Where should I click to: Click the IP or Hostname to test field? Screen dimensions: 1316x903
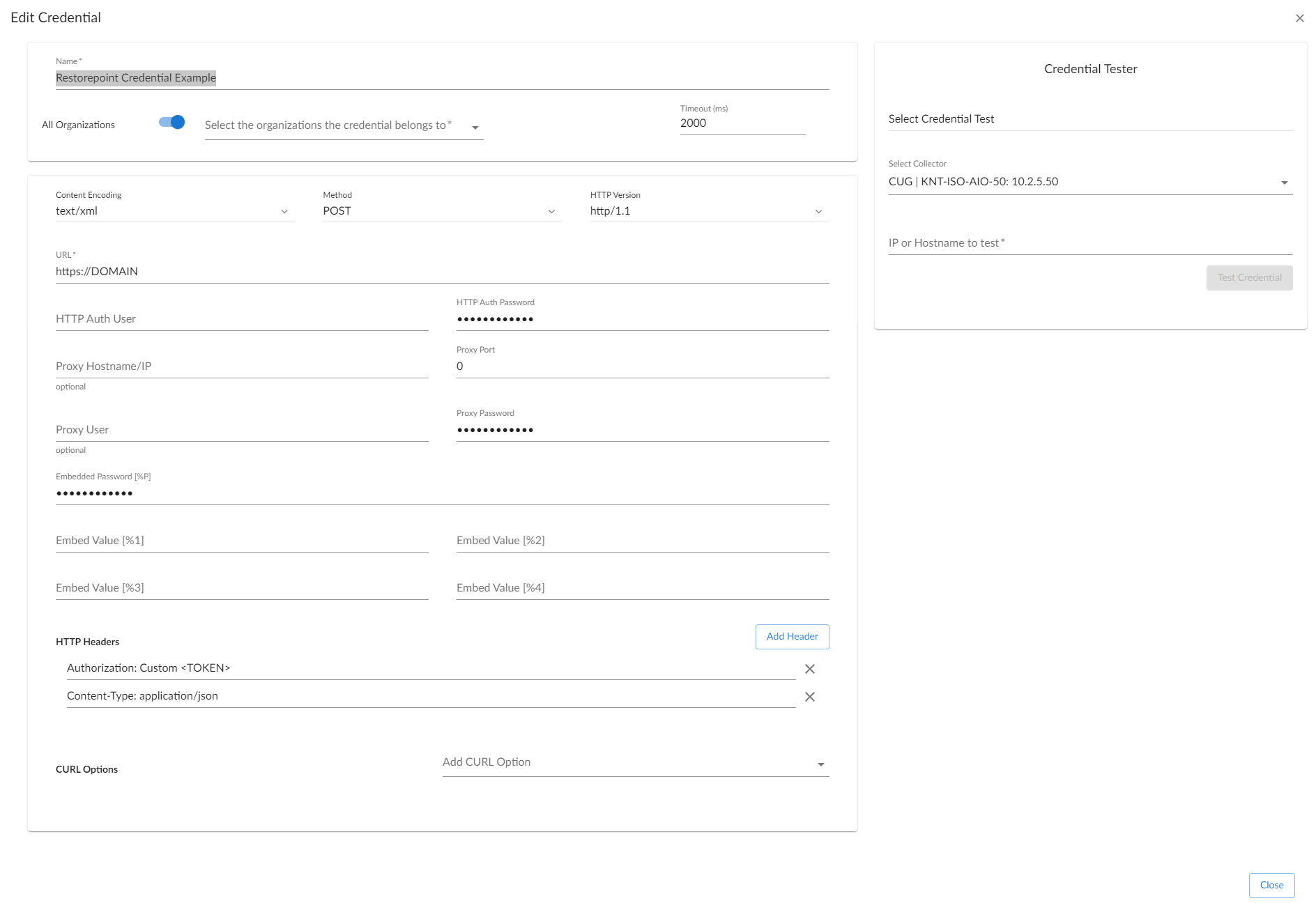click(1087, 243)
